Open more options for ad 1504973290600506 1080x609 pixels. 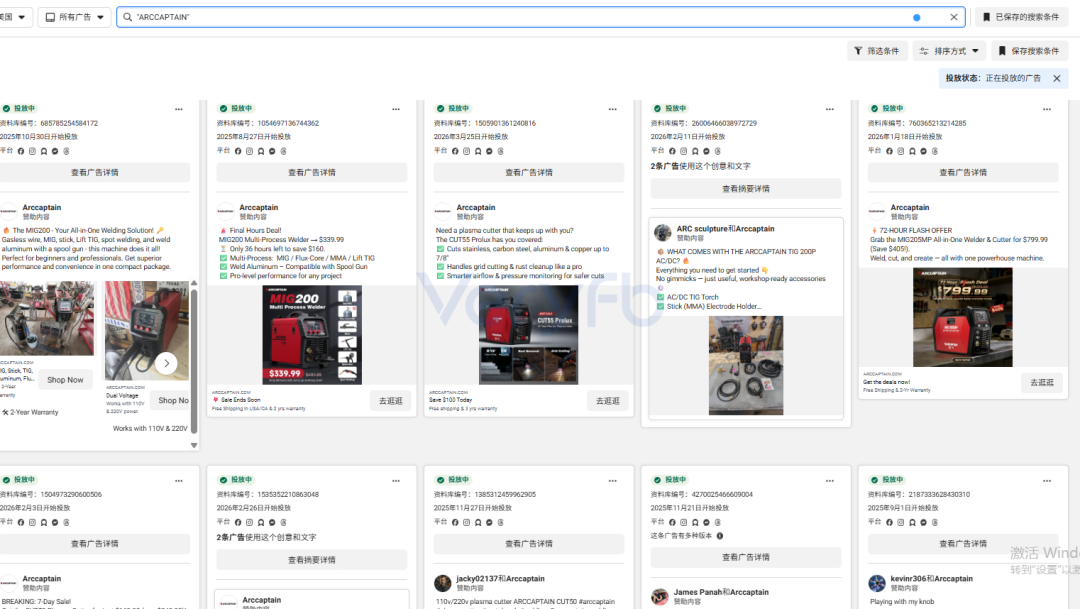point(179,480)
